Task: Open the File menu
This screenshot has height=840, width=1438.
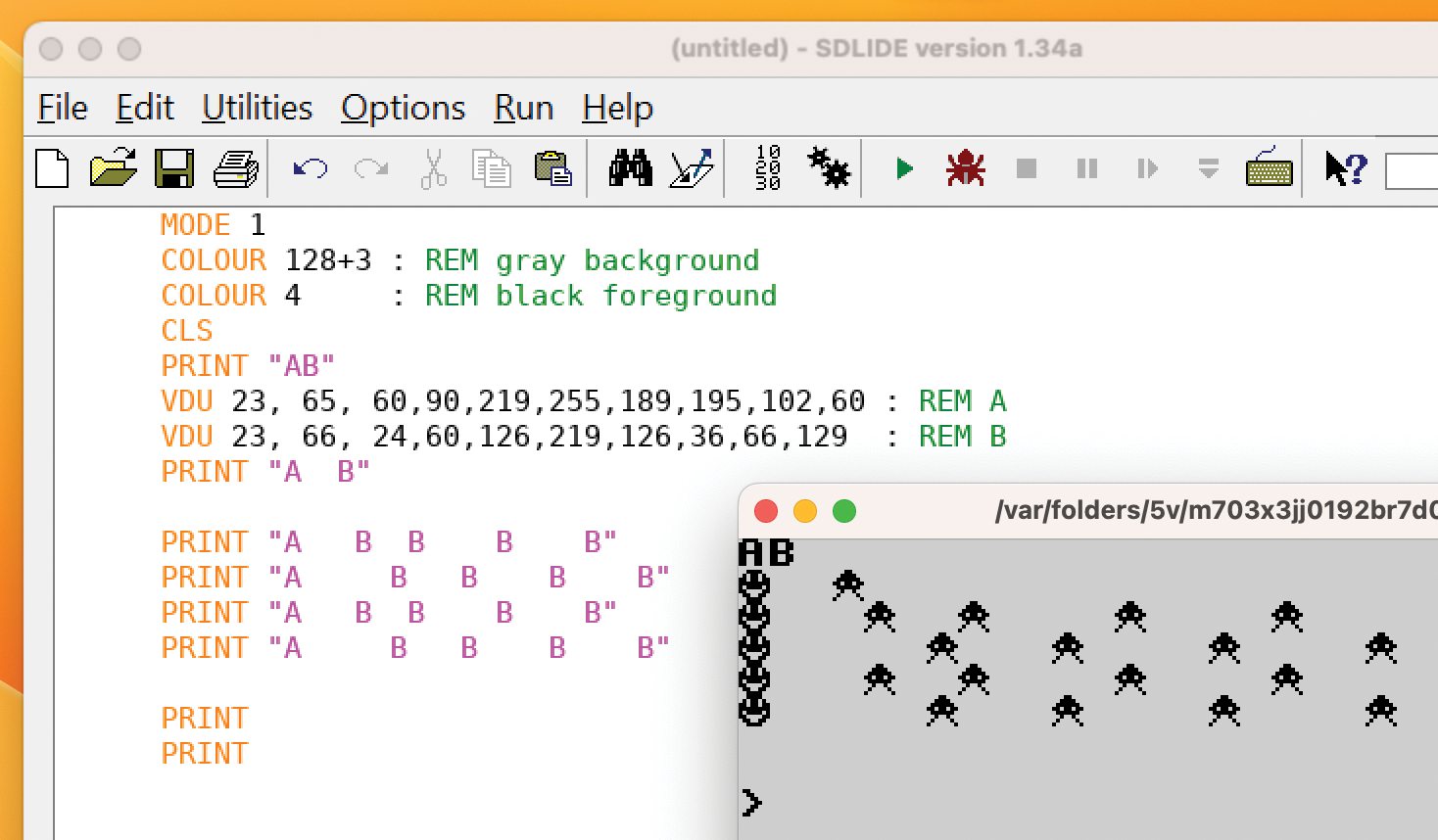Action: coord(63,108)
